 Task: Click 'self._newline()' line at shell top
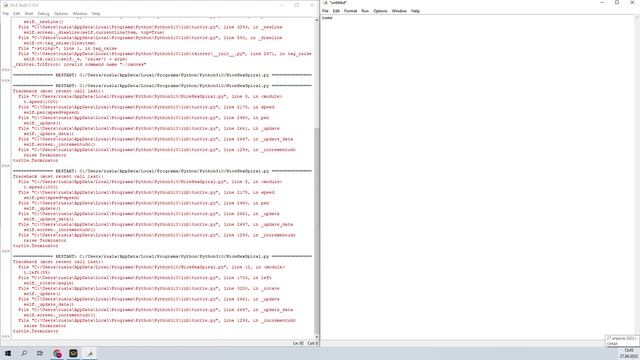44,22
